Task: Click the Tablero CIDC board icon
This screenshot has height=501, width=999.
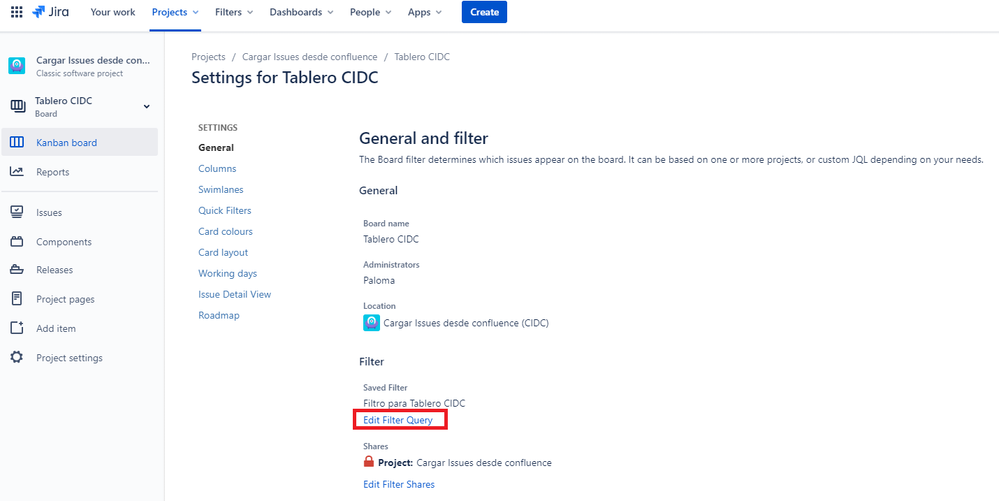Action: click(17, 106)
